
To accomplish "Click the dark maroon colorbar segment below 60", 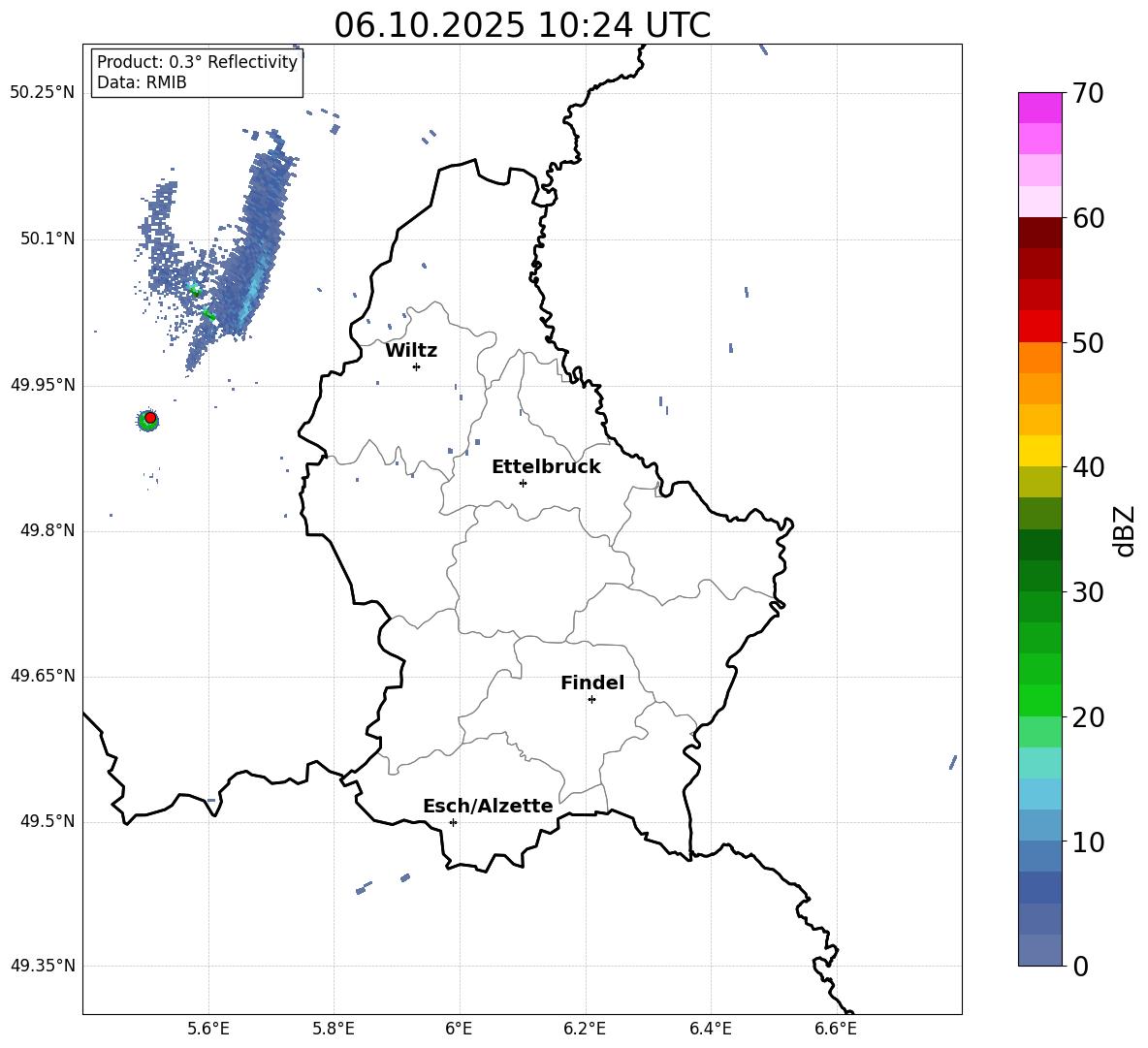I will 1039,233.
